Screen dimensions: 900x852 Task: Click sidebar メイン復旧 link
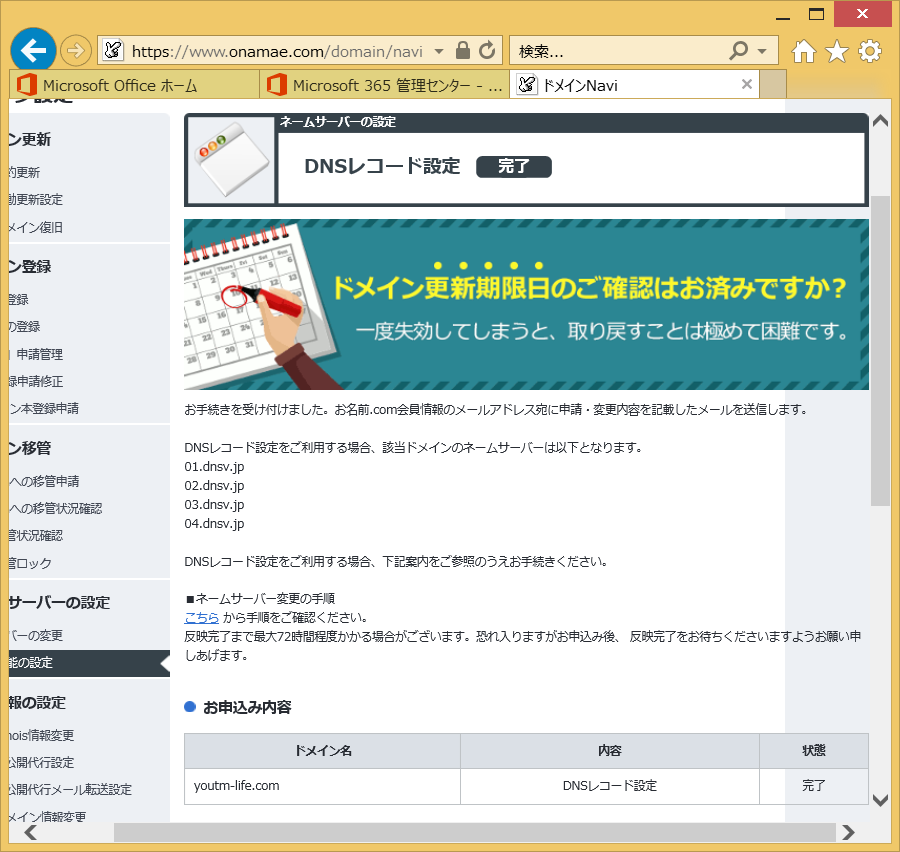pyautogui.click(x=36, y=227)
